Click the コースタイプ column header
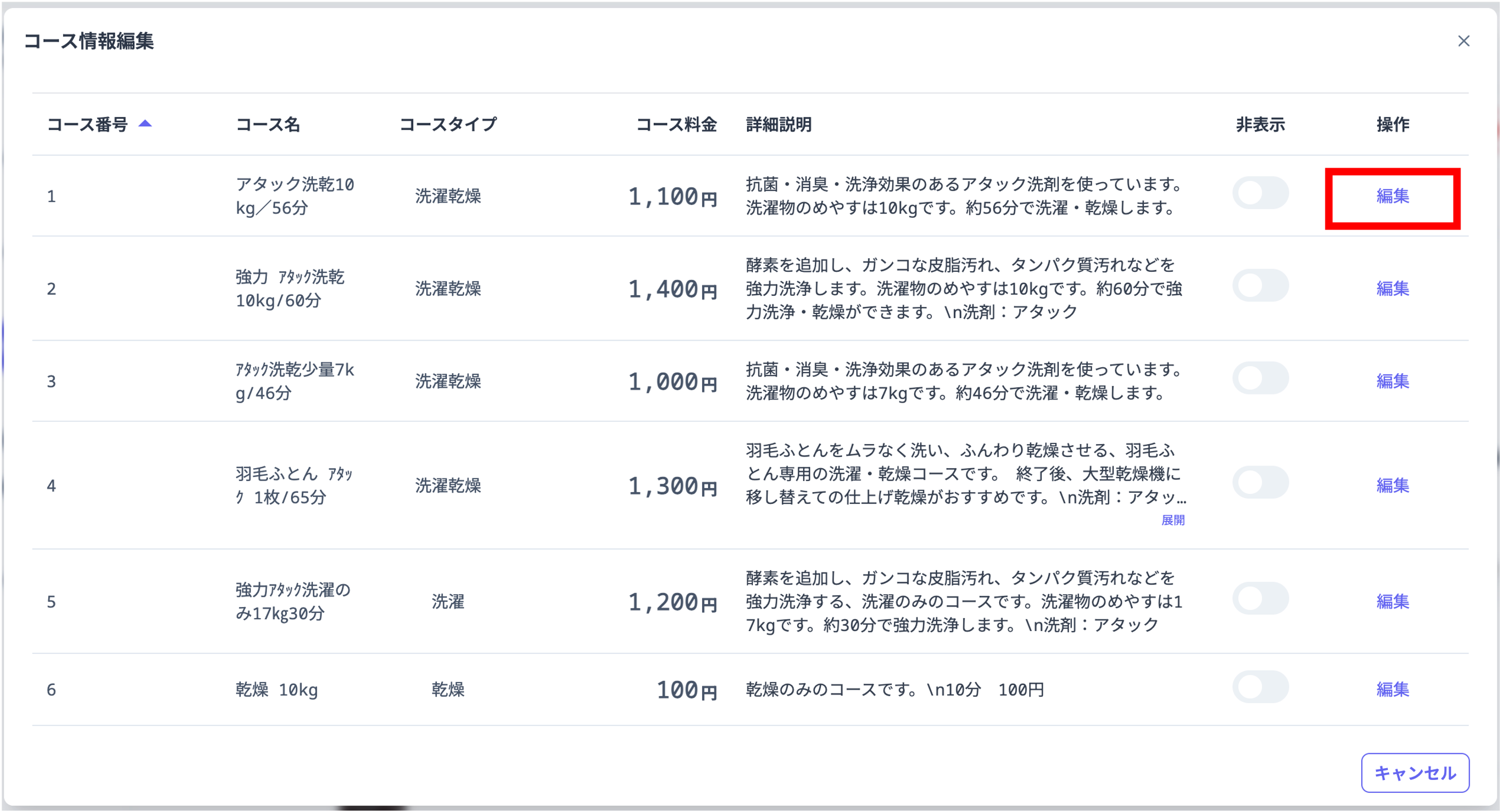Image resolution: width=1500 pixels, height=812 pixels. coord(448,124)
